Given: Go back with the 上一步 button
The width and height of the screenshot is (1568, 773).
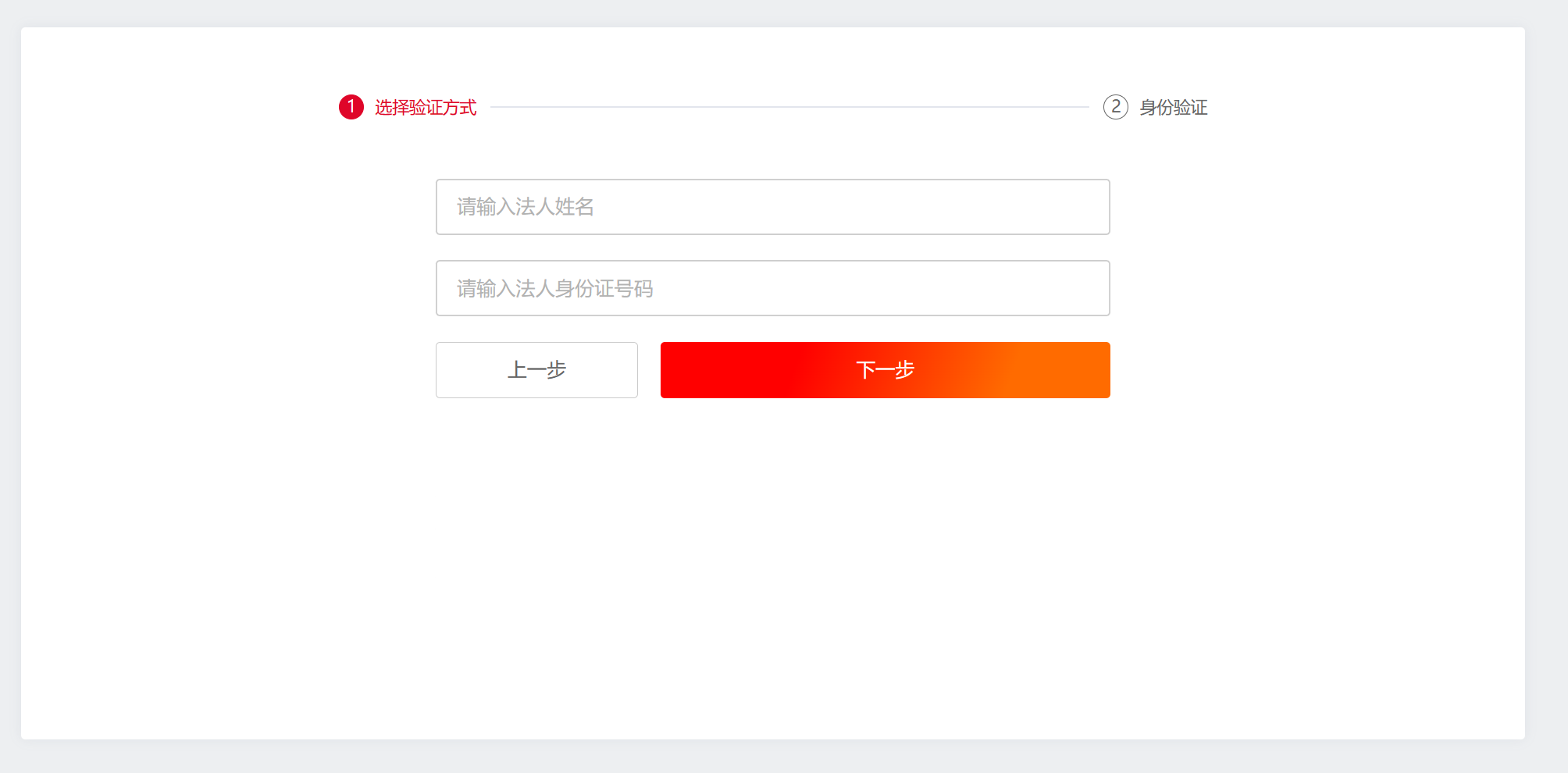Looking at the screenshot, I should click(x=536, y=370).
